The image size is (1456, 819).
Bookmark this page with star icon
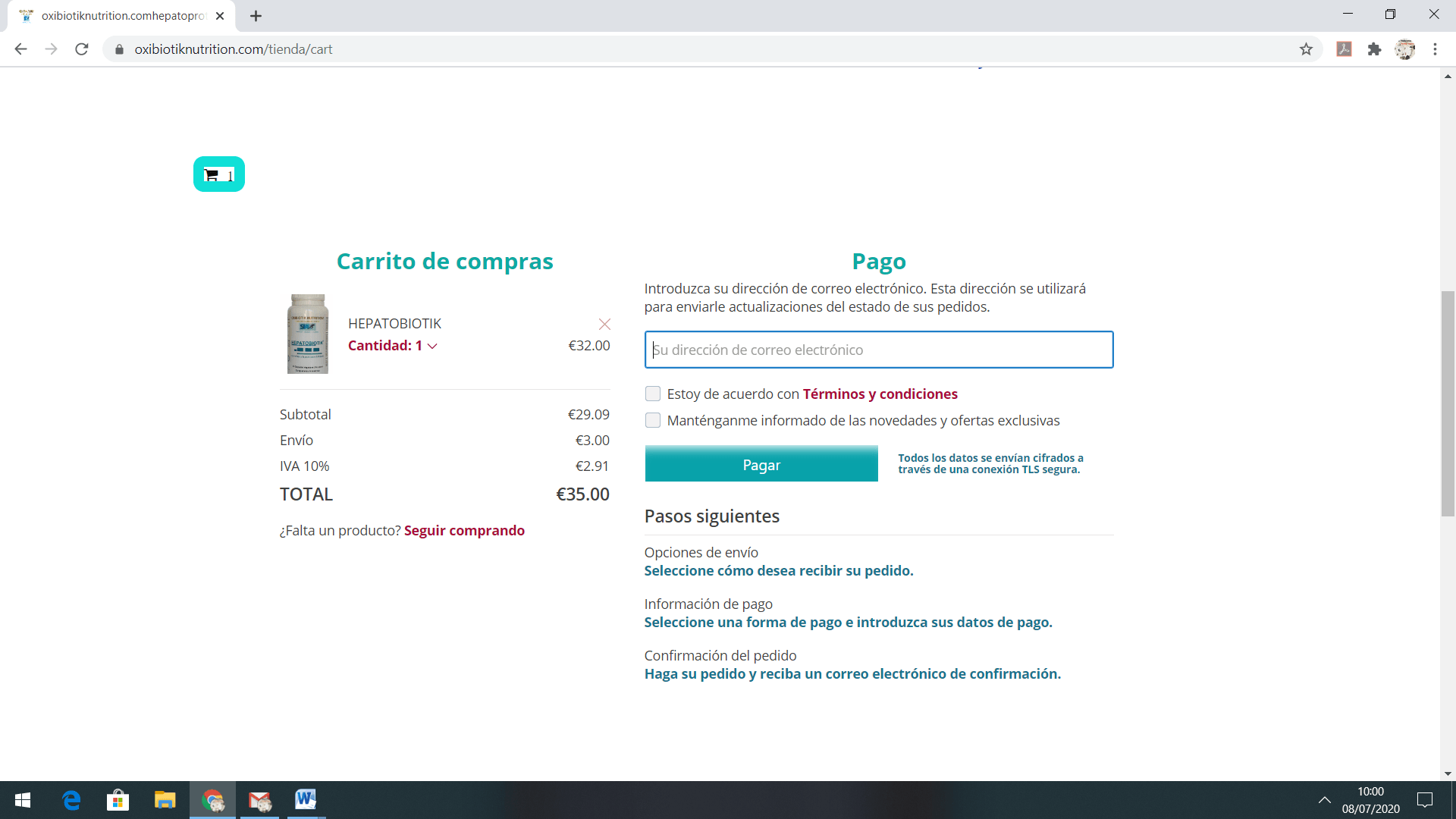pyautogui.click(x=1306, y=49)
